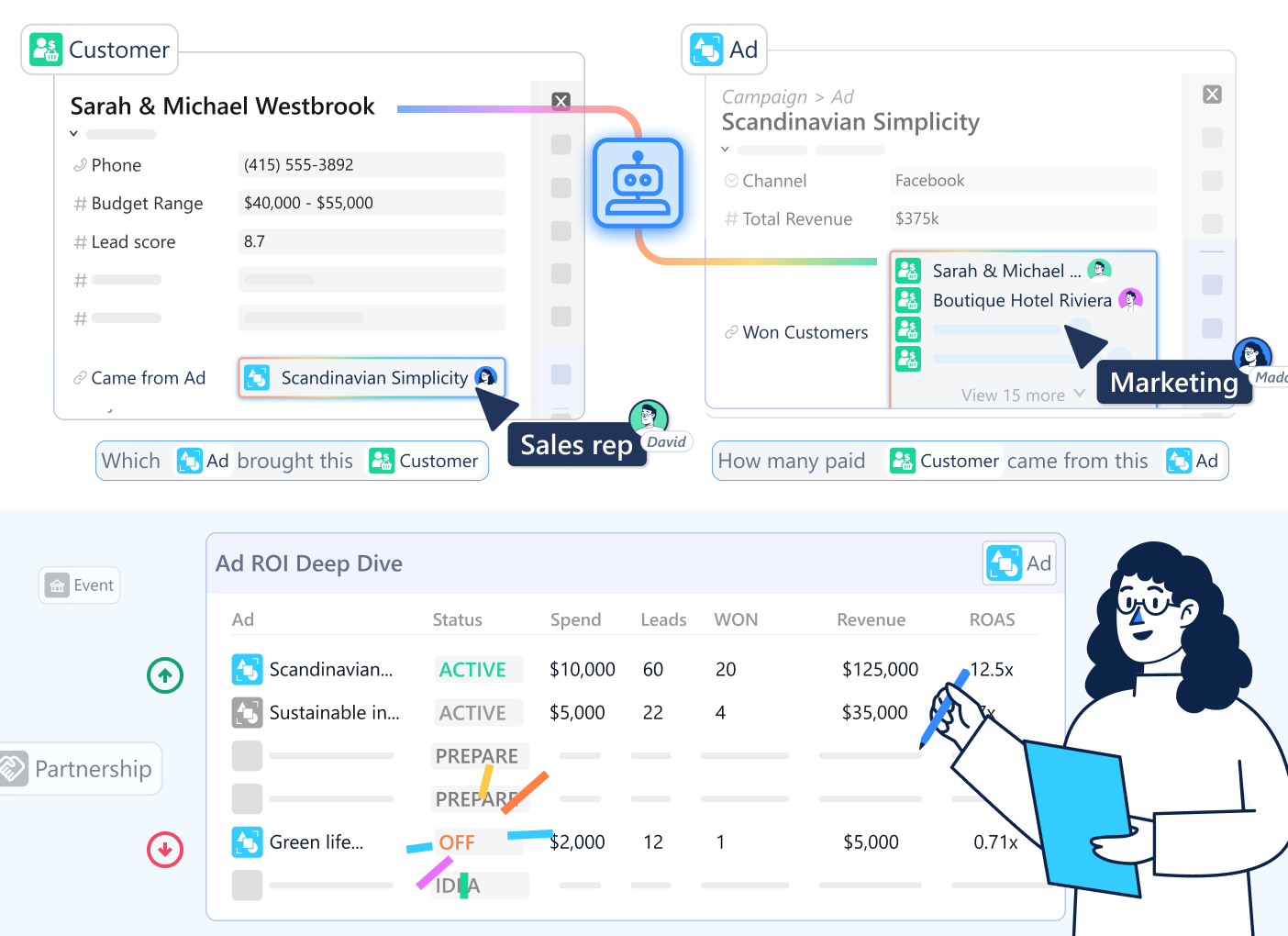The height and width of the screenshot is (936, 1288).
Task: Expand View 15 more won customers
Action: pos(1022,395)
